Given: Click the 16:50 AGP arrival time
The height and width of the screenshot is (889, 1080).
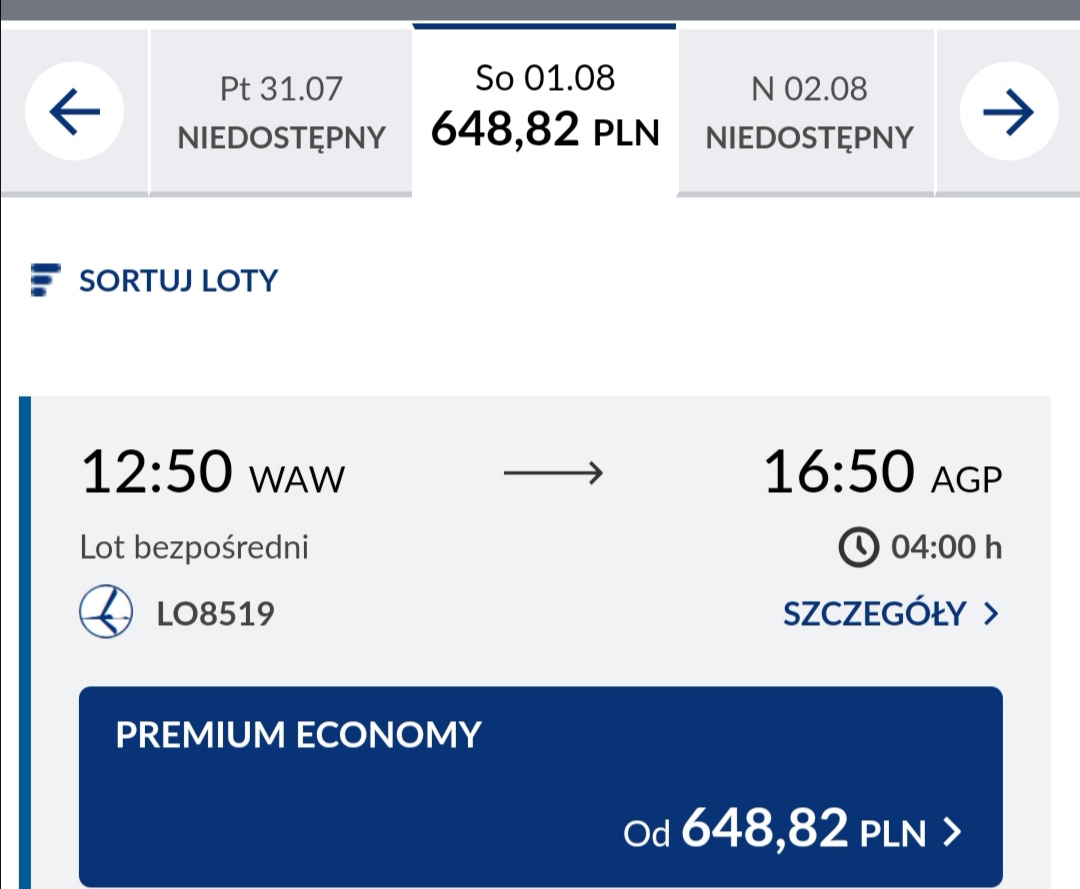Looking at the screenshot, I should (883, 472).
